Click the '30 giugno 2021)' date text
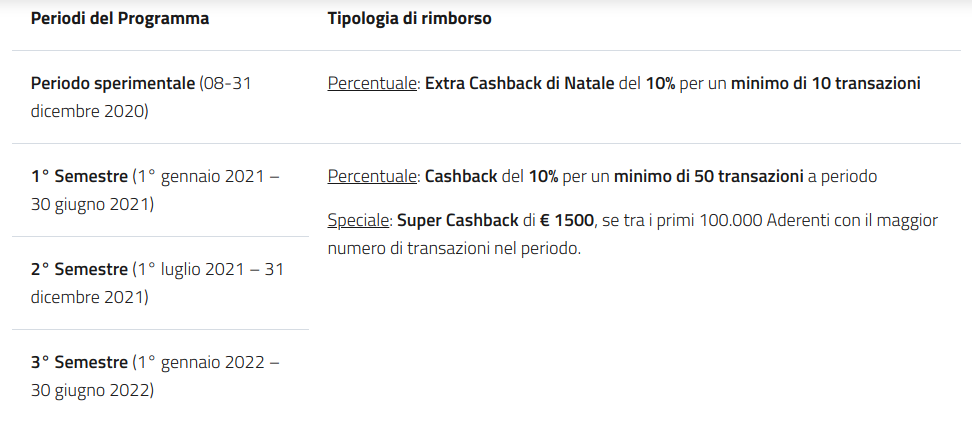972x421 pixels. click(x=92, y=204)
